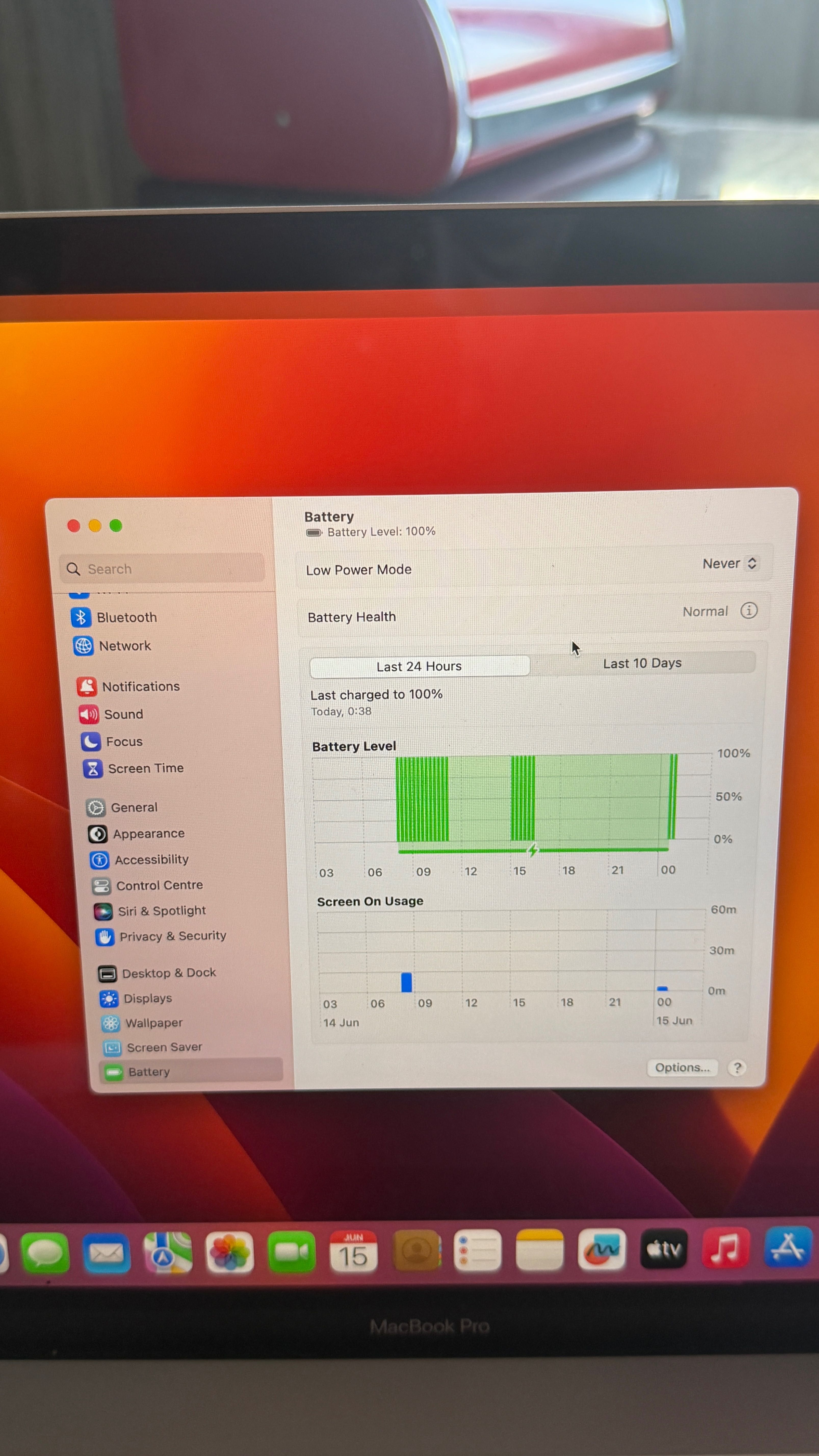Select General label in sidebar
The width and height of the screenshot is (819, 1456).
pyautogui.click(x=134, y=808)
